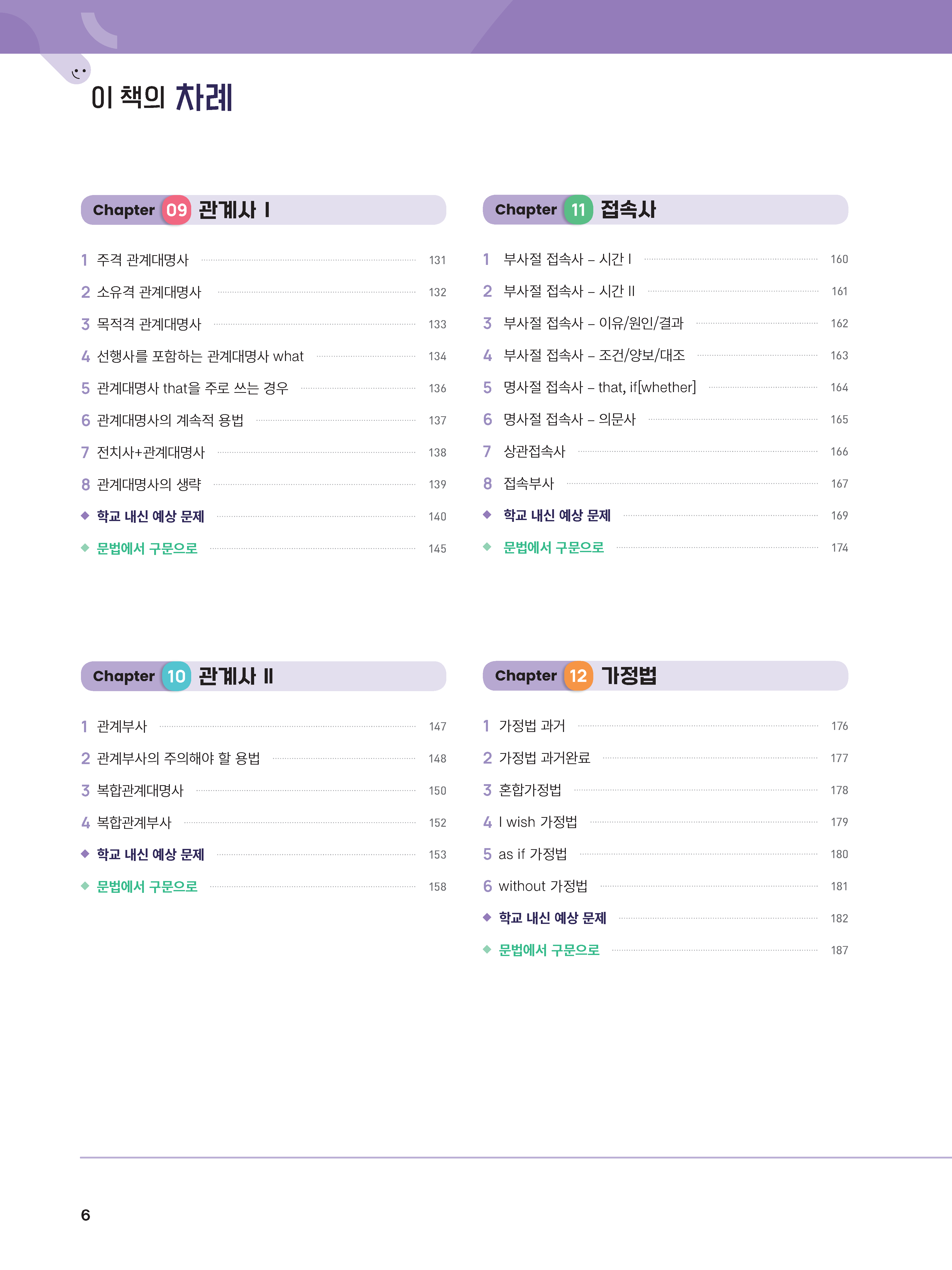Open the Chapter 12 가정법 heading
This screenshot has width=952, height=1270.
(x=665, y=676)
